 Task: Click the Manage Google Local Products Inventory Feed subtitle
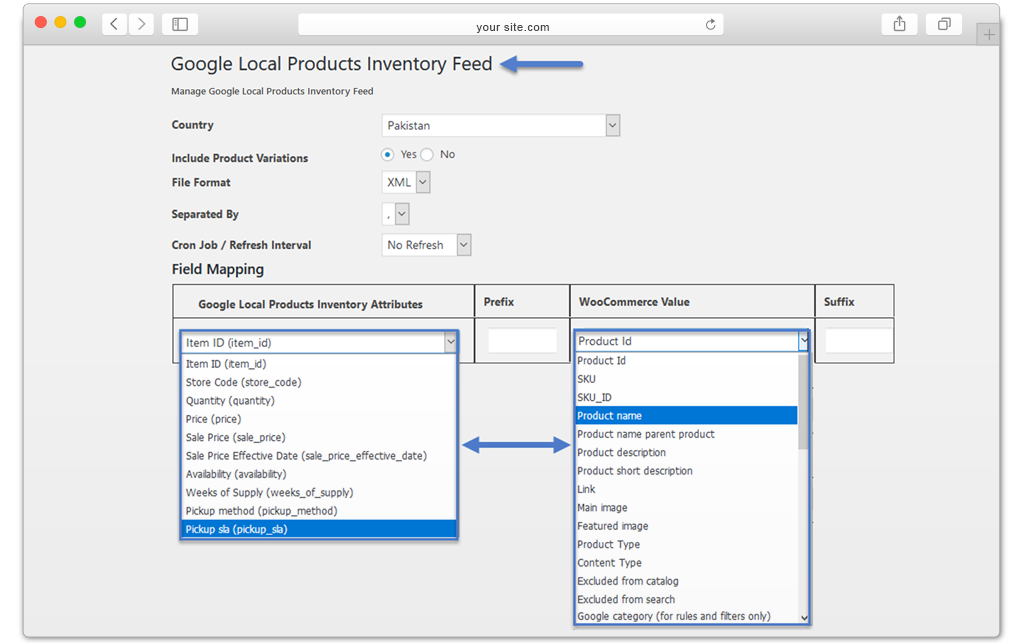(272, 91)
